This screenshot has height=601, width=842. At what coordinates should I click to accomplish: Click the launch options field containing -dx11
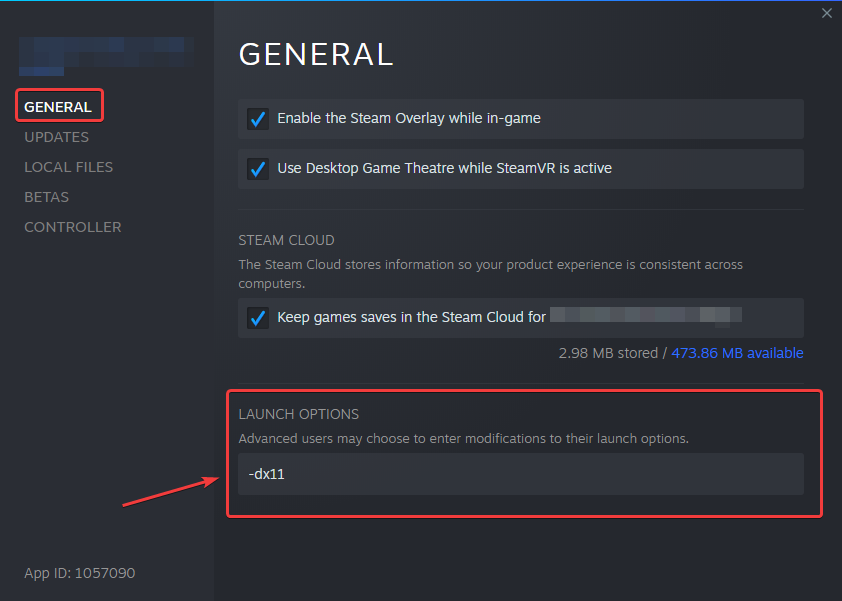pos(520,474)
